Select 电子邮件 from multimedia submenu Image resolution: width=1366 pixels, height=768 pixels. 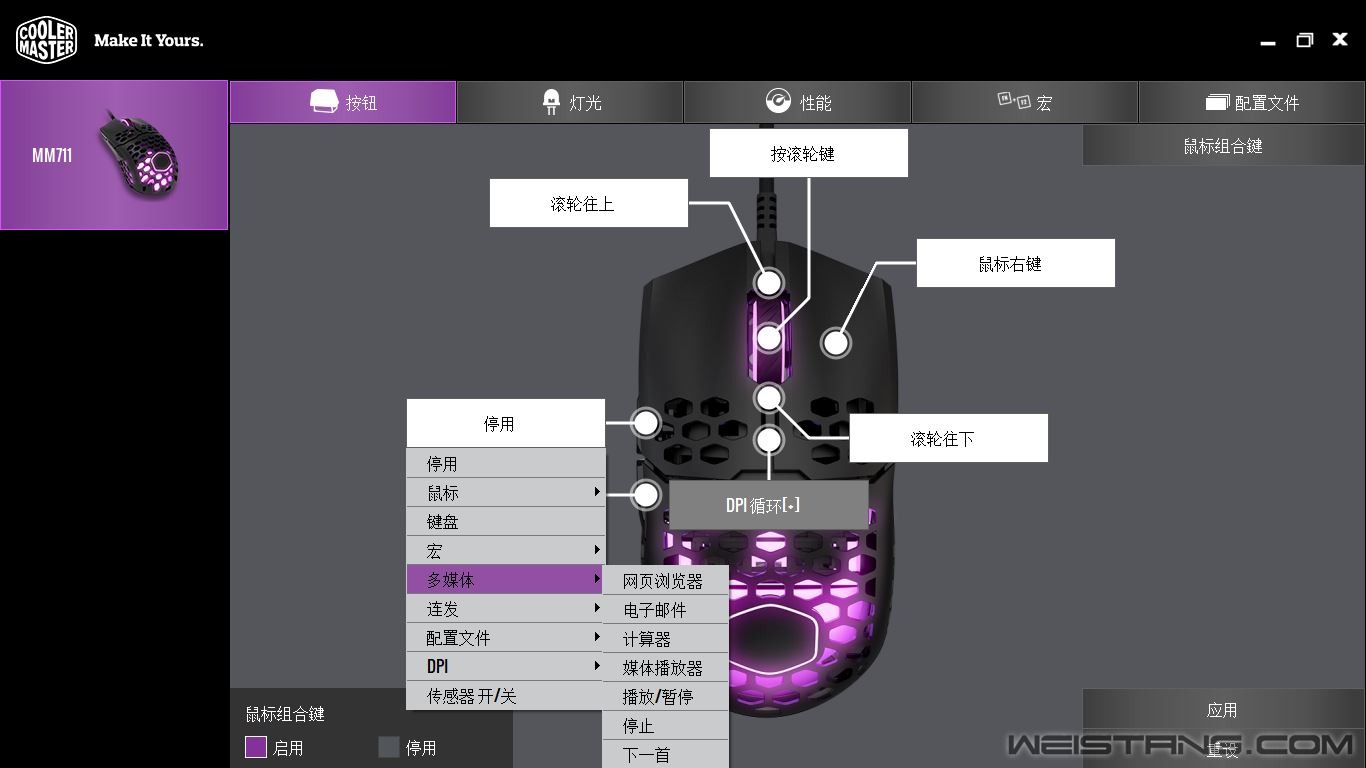(x=666, y=609)
